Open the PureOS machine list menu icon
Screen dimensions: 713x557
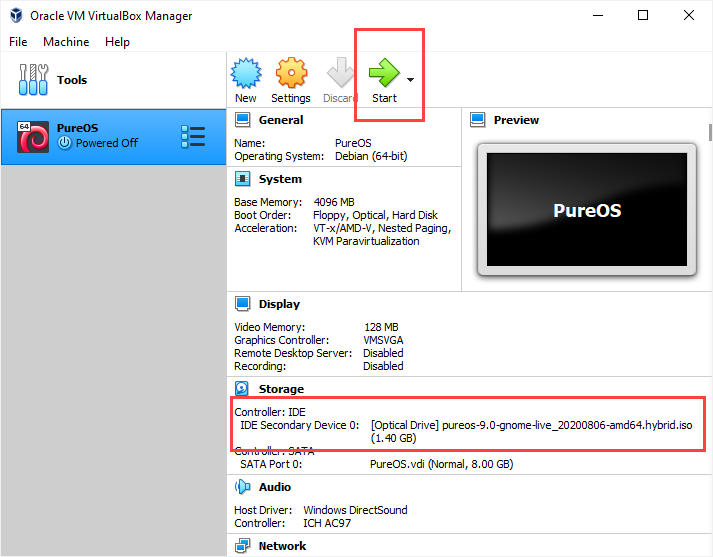click(x=193, y=136)
